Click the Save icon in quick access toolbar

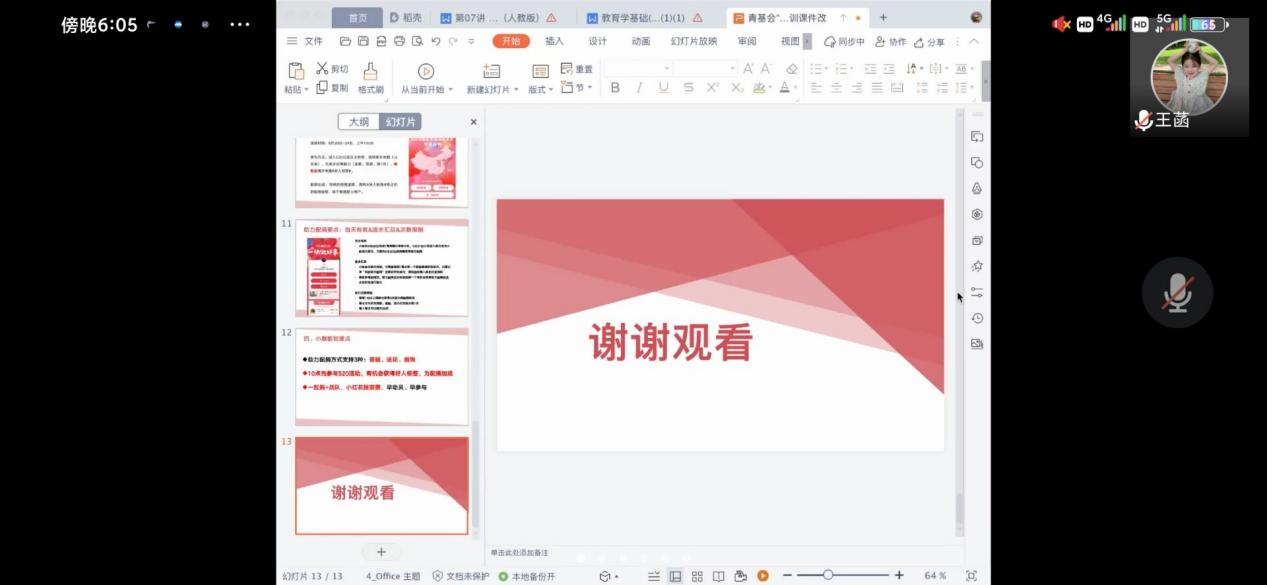pyautogui.click(x=364, y=41)
